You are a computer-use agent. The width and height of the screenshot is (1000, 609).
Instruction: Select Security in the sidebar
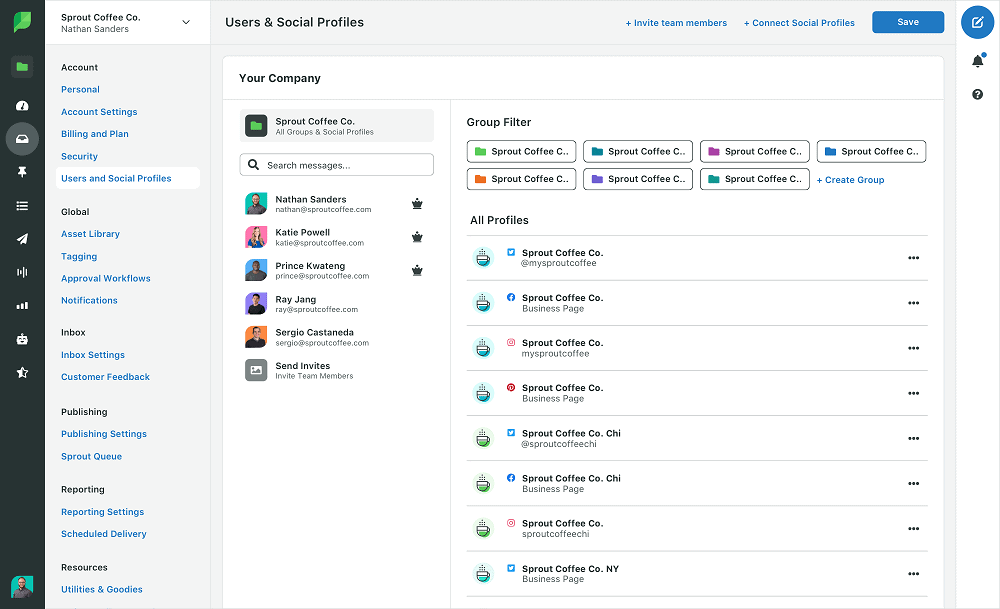(x=79, y=156)
